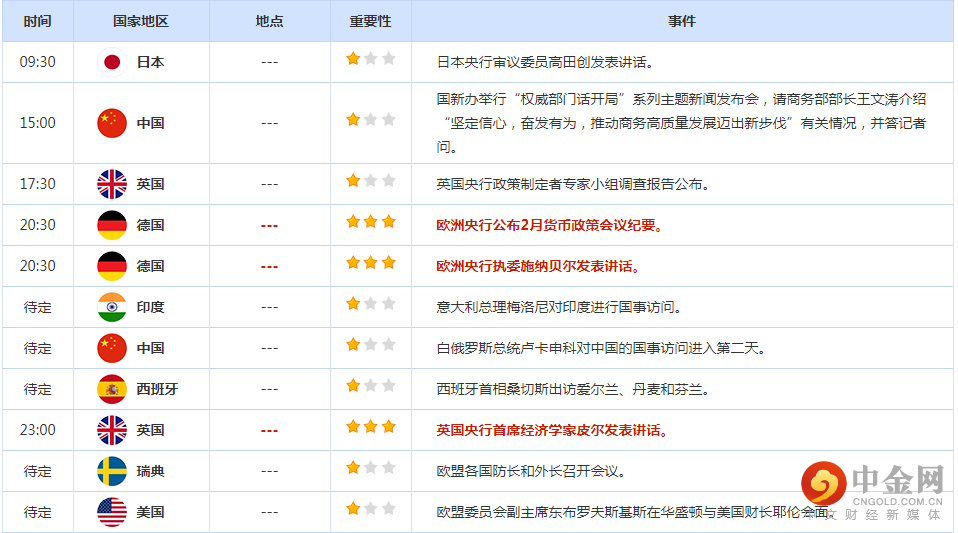Click three-star rating in the 23:00 row

coord(370,427)
